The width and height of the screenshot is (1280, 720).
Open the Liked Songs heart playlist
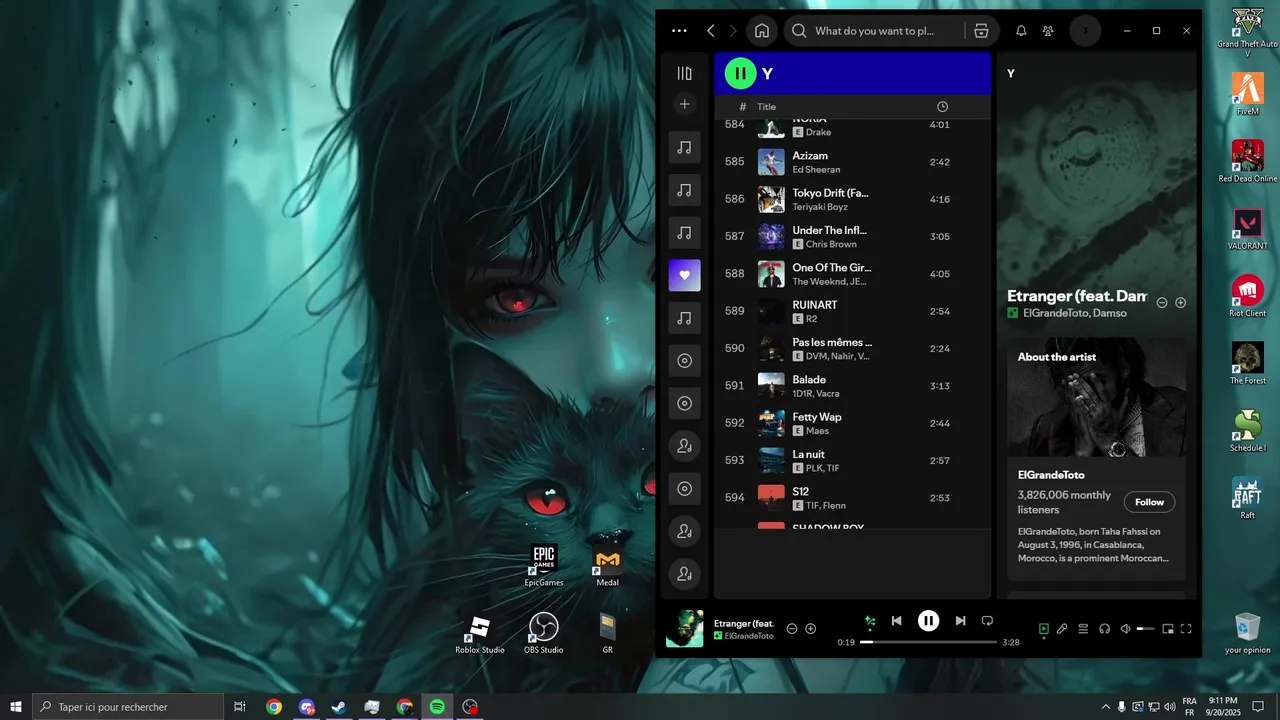[x=684, y=275]
